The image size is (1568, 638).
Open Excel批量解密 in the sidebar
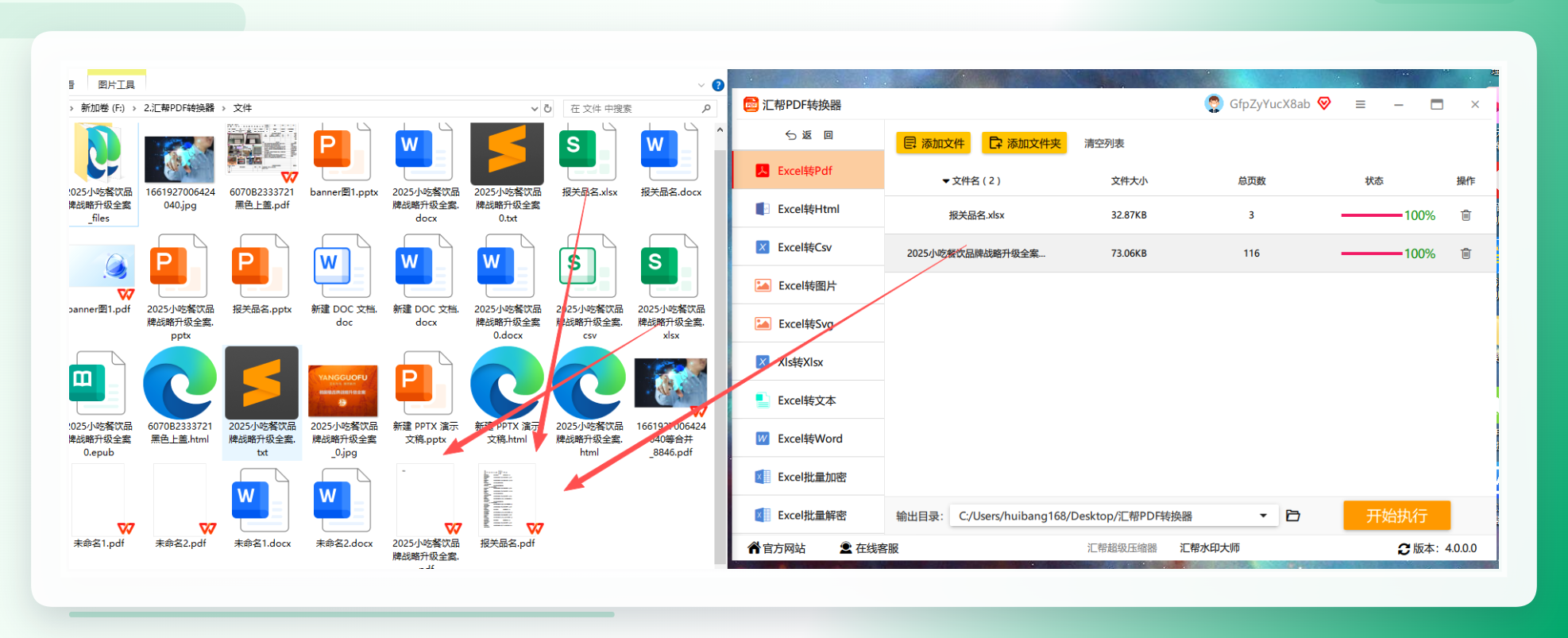(x=808, y=515)
